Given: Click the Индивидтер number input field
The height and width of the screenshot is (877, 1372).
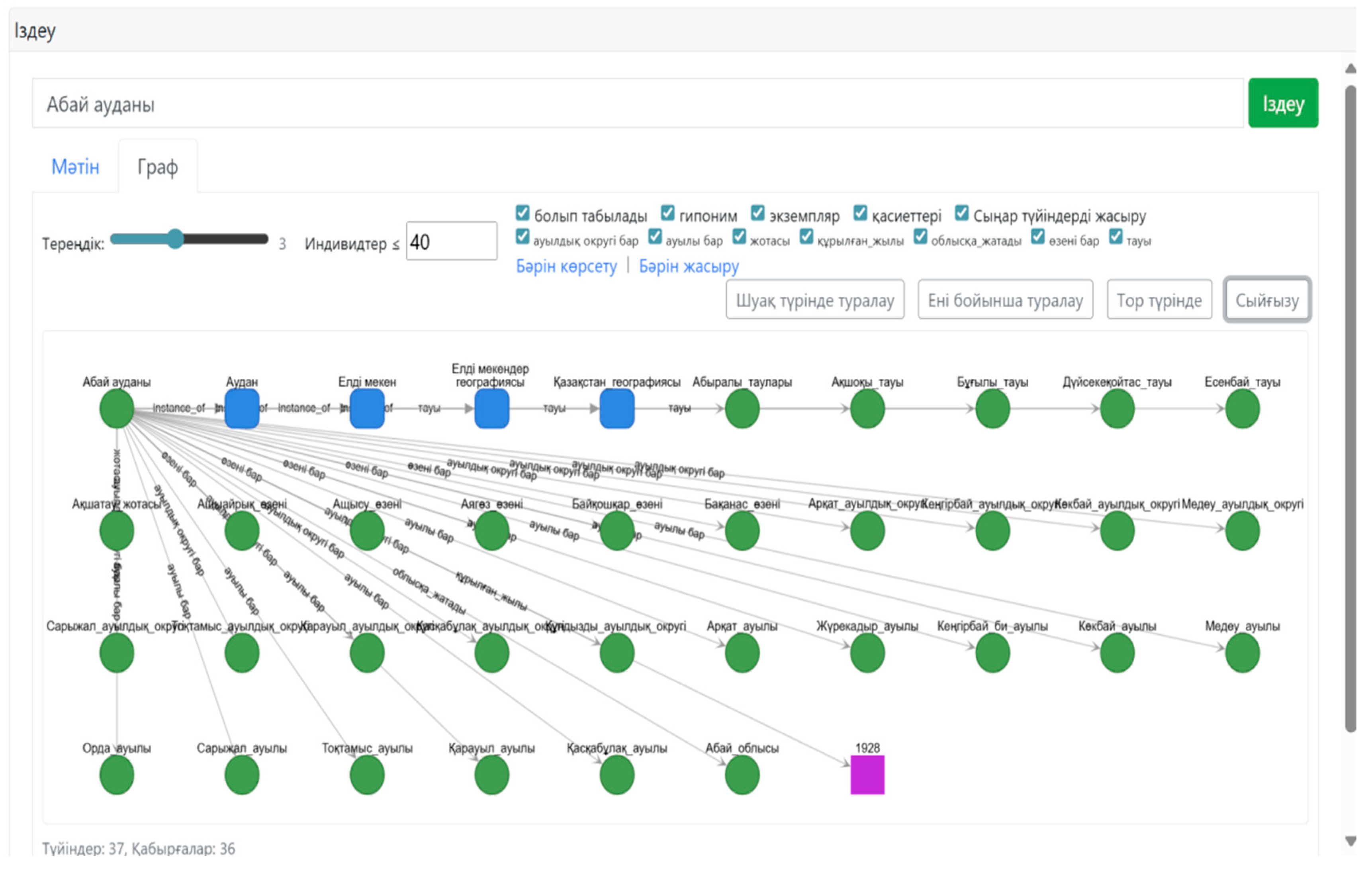Looking at the screenshot, I should pos(451,242).
